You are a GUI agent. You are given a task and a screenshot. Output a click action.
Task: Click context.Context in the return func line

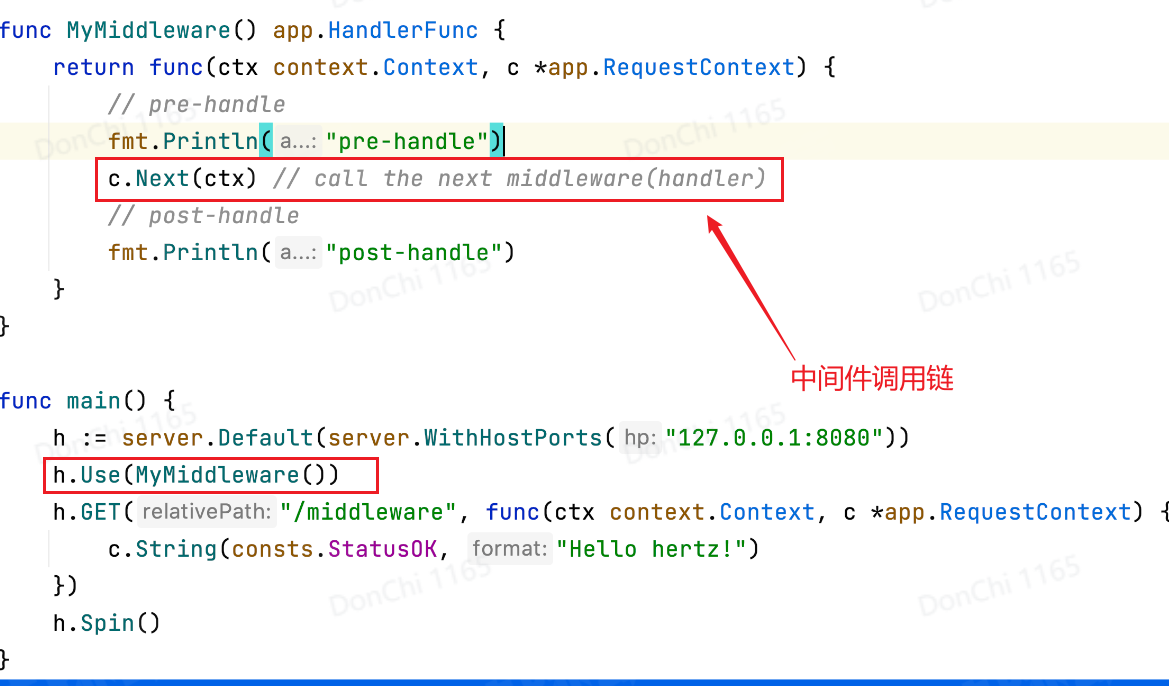tap(376, 68)
